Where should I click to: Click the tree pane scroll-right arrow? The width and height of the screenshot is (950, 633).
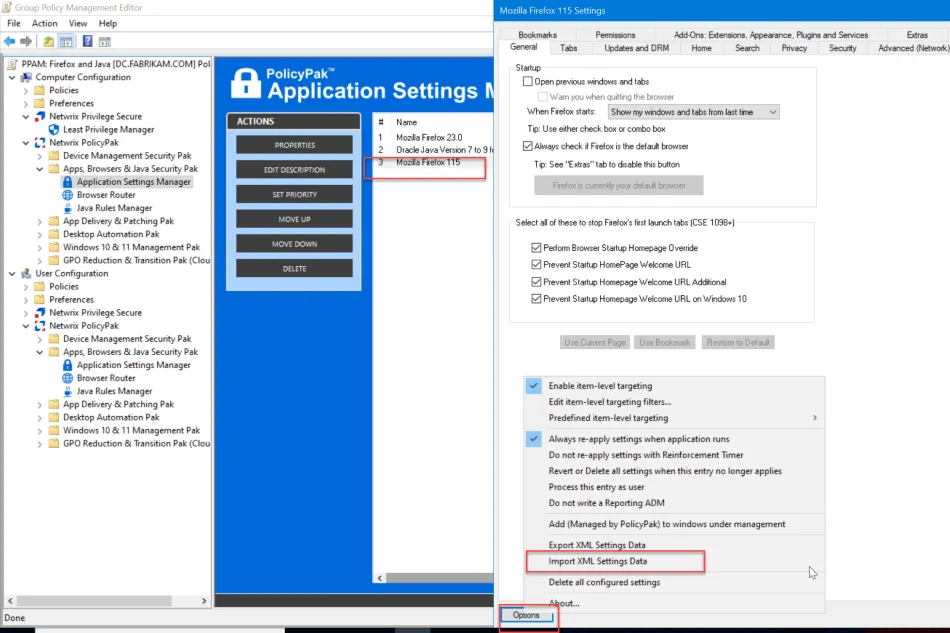point(204,601)
